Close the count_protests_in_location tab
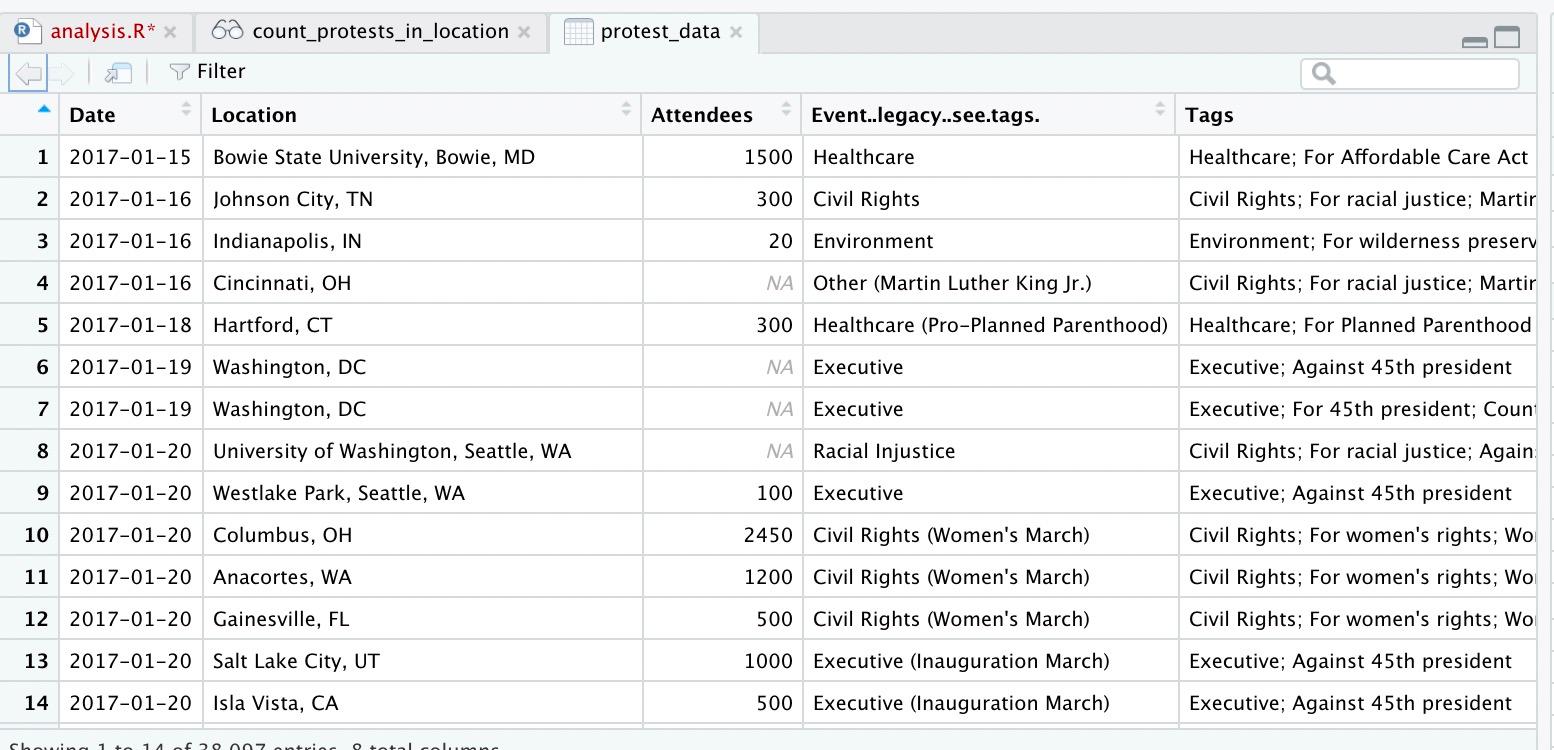This screenshot has width=1554, height=750. (523, 32)
